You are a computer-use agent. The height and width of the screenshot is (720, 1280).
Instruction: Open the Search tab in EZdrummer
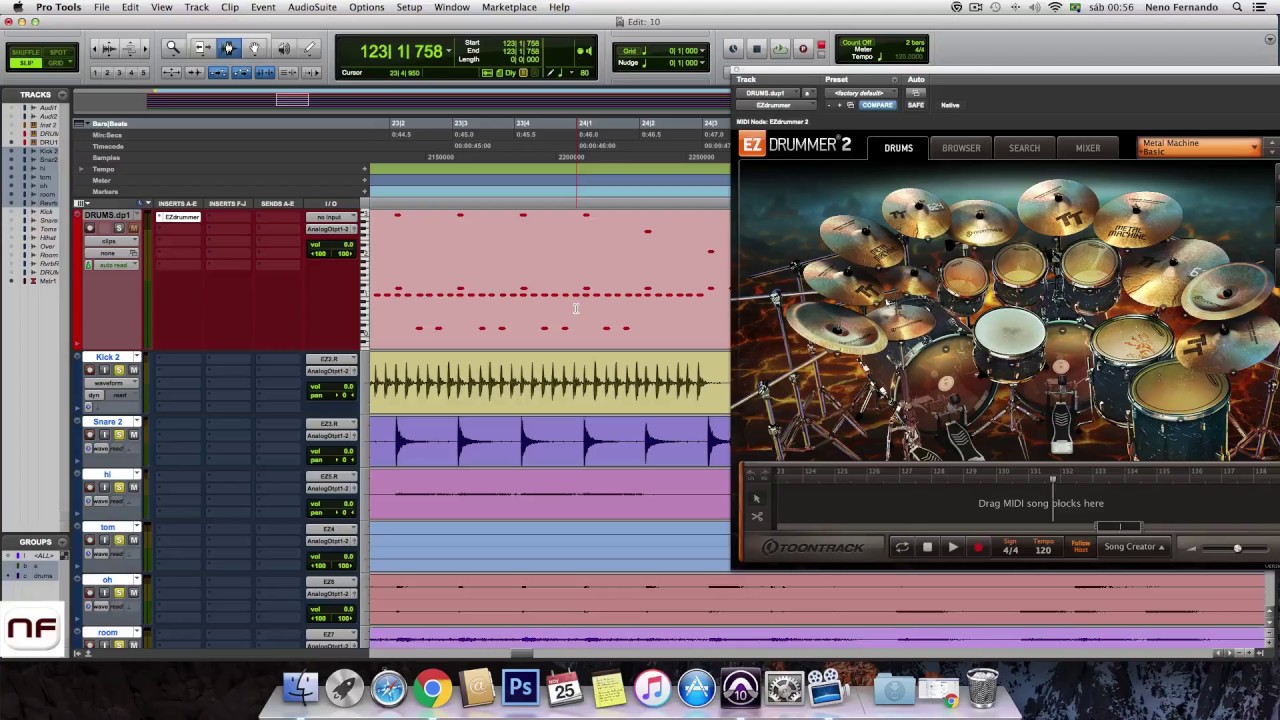click(1024, 148)
